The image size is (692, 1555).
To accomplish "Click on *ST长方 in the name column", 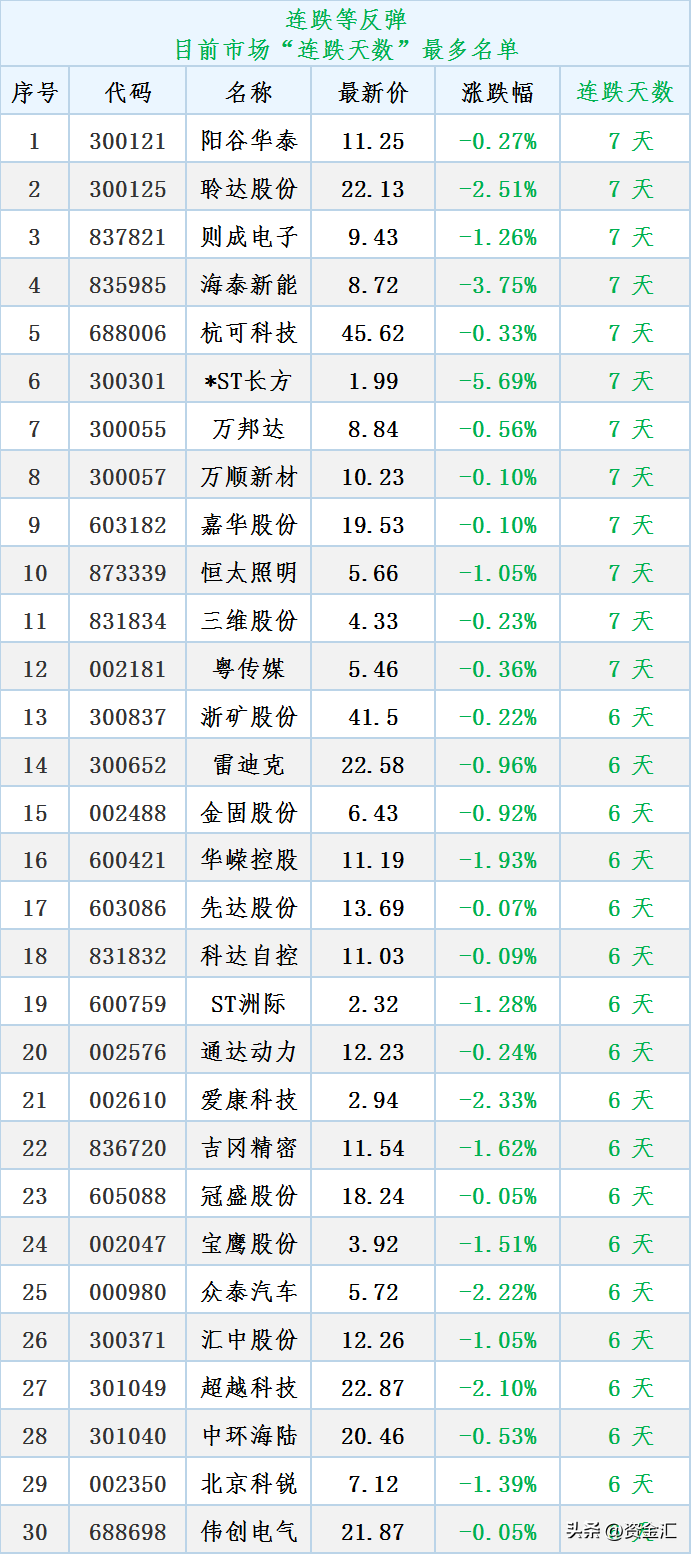I will (x=248, y=381).
